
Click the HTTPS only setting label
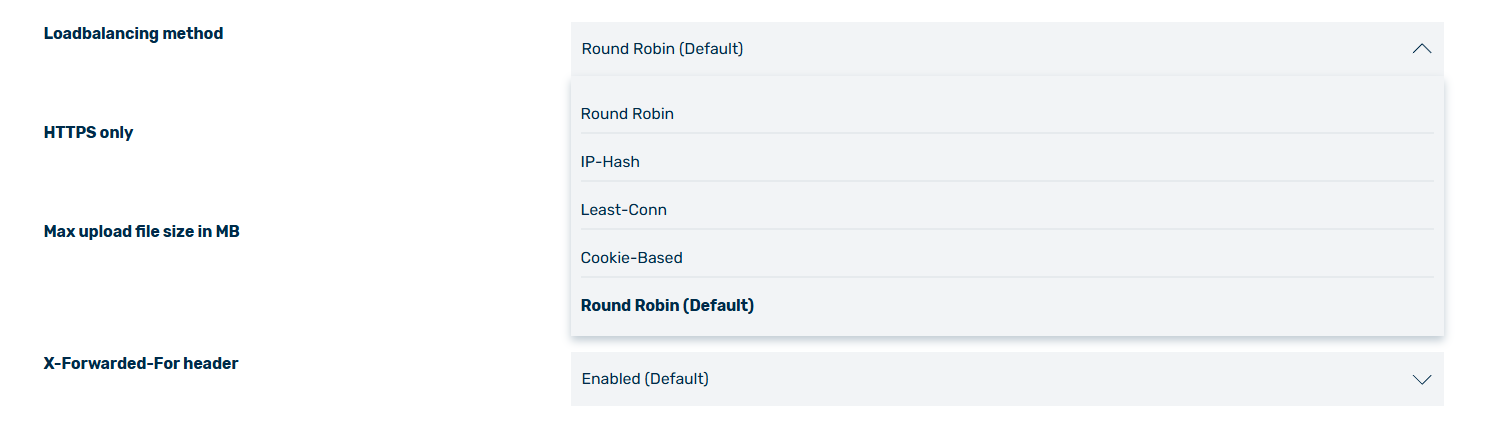point(88,133)
